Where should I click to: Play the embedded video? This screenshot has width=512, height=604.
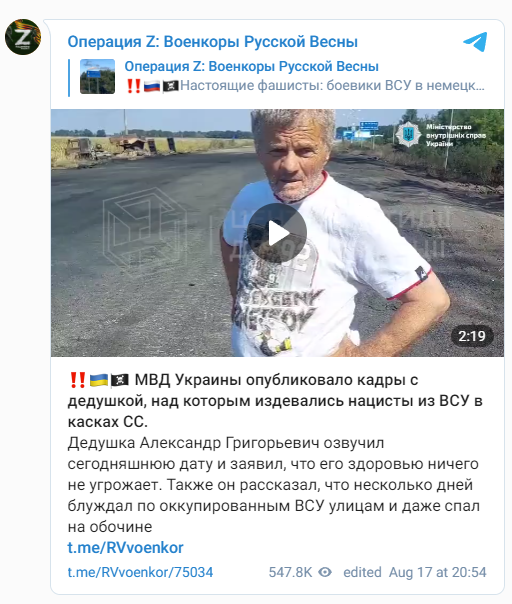[277, 233]
